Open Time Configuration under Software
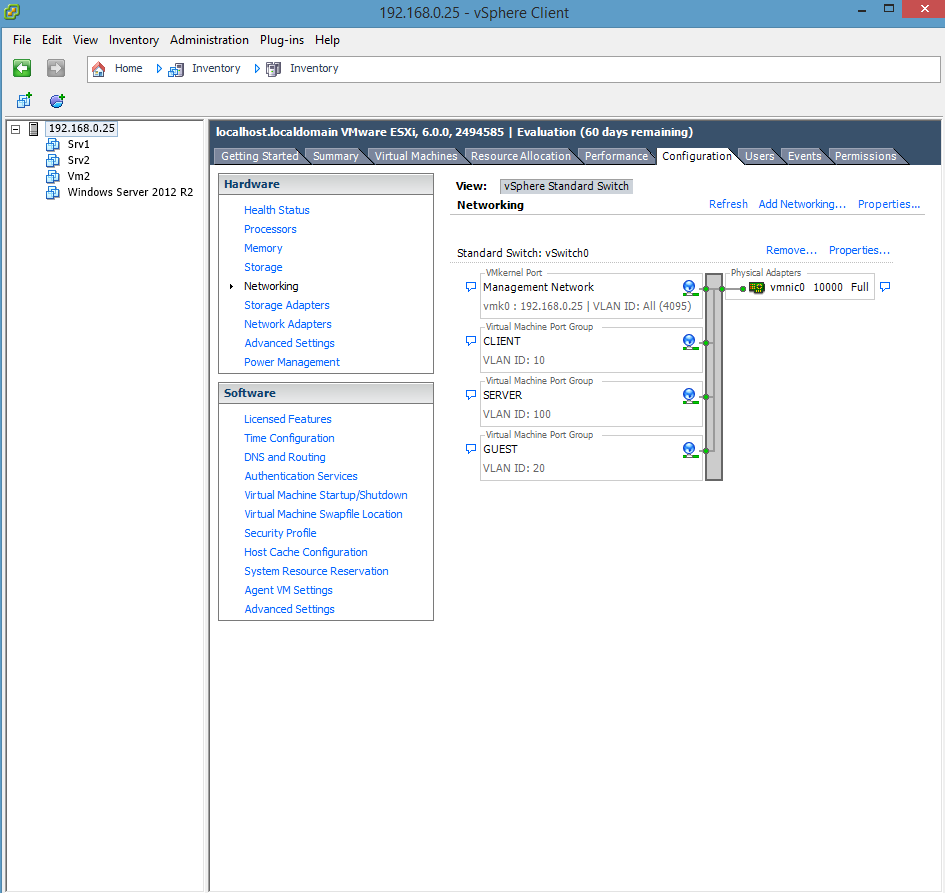 tap(289, 438)
